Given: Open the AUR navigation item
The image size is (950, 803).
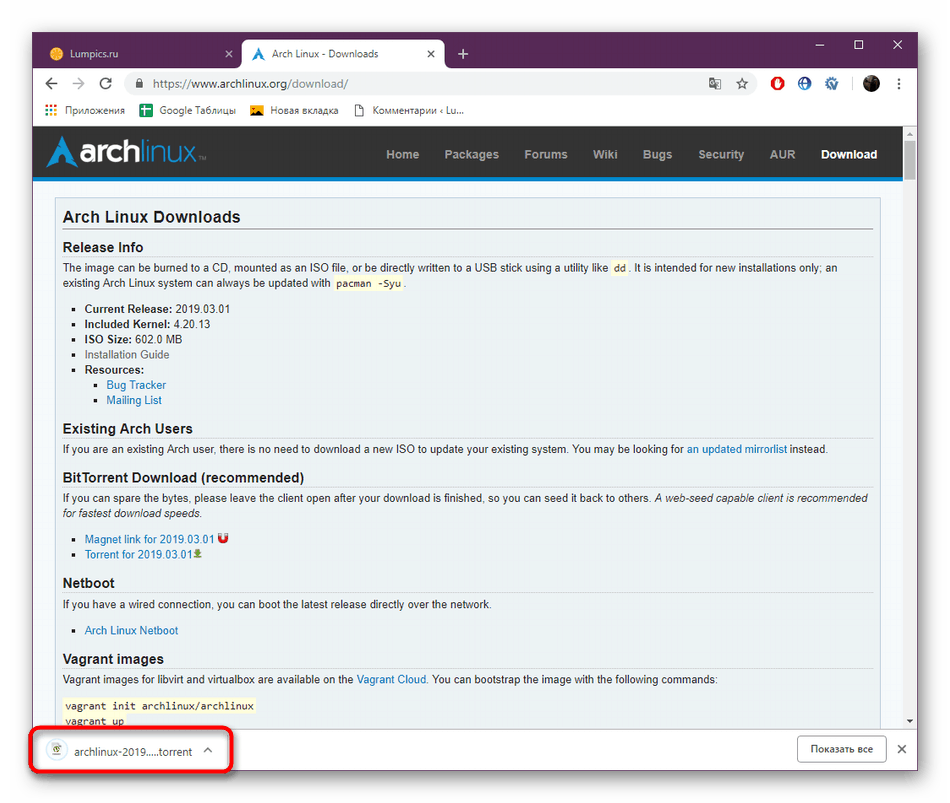Looking at the screenshot, I should click(782, 155).
